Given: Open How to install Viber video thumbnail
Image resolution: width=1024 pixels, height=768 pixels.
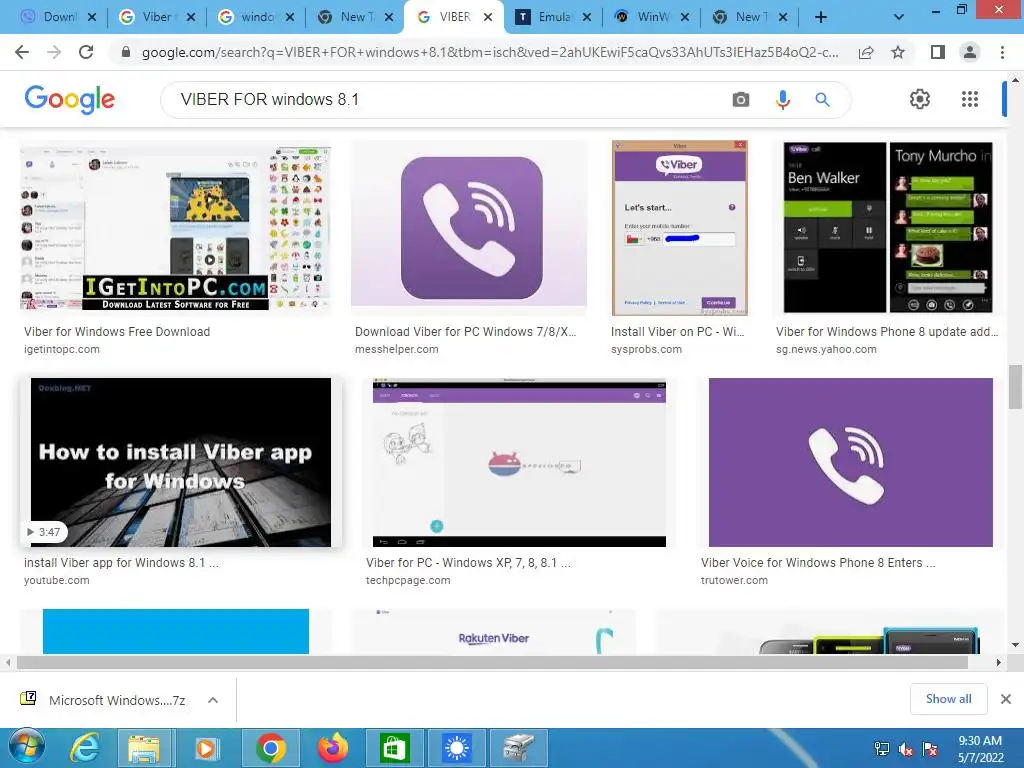Looking at the screenshot, I should coord(181,462).
